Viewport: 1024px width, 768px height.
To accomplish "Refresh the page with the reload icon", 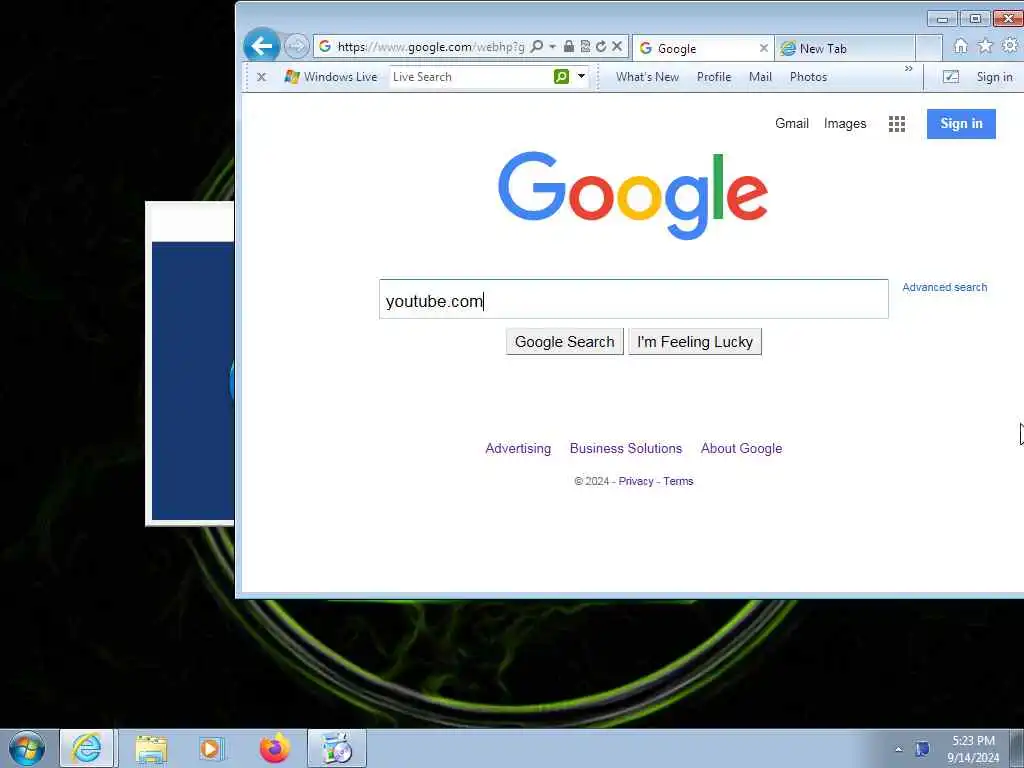I will coord(601,46).
